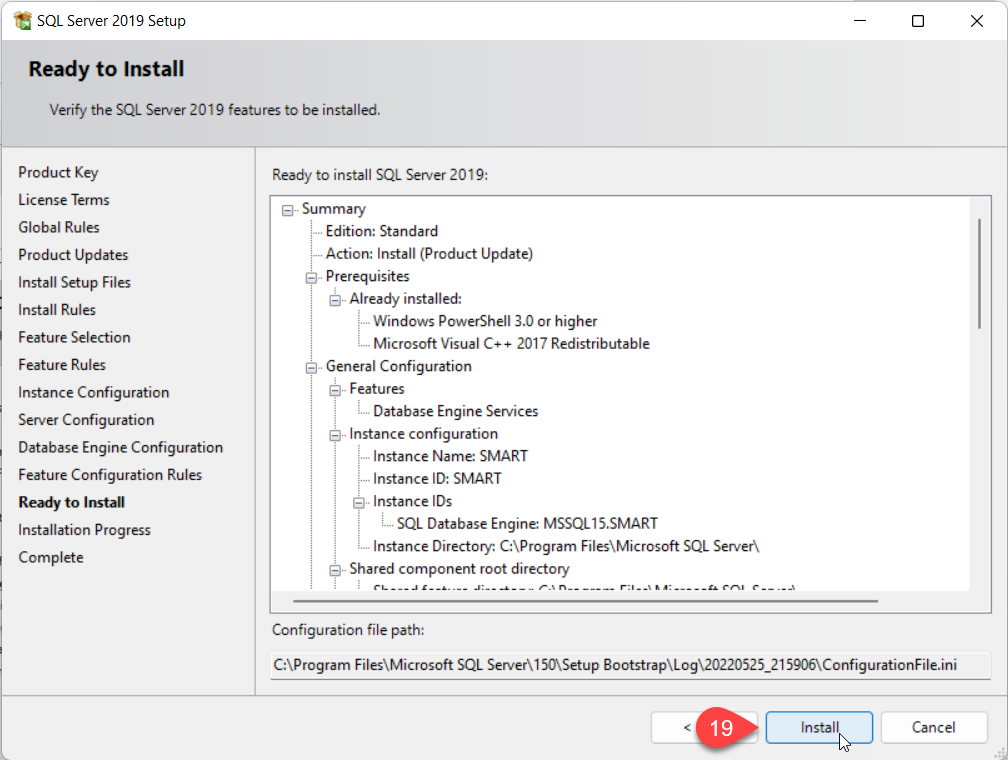The width and height of the screenshot is (1008, 760).
Task: Select 'Microsoft Visual C++ 2017 Redistributable' row
Action: 511,344
